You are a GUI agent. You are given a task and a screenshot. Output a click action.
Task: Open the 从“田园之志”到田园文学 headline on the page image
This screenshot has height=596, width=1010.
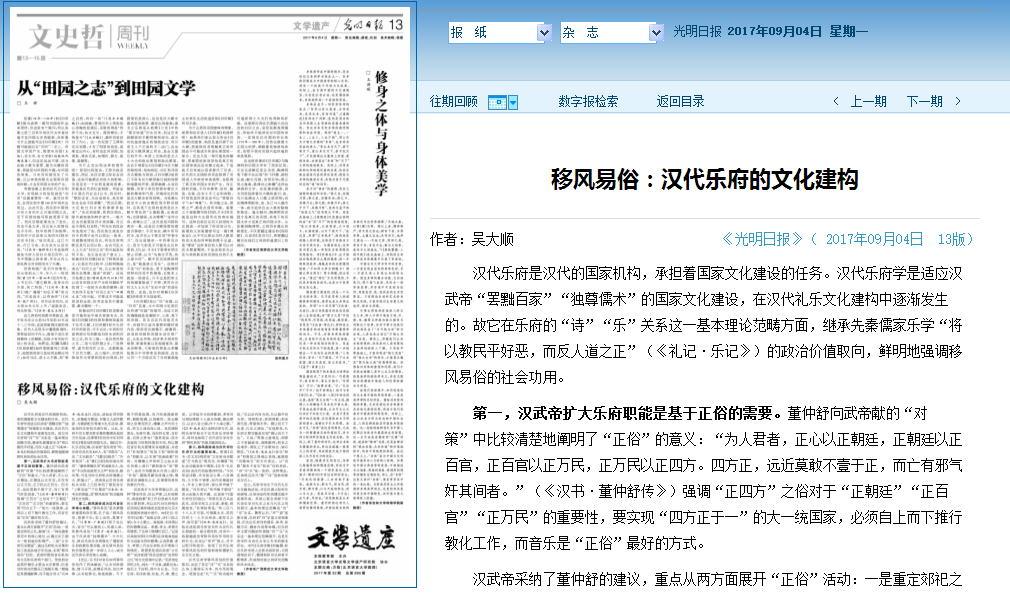(106, 88)
